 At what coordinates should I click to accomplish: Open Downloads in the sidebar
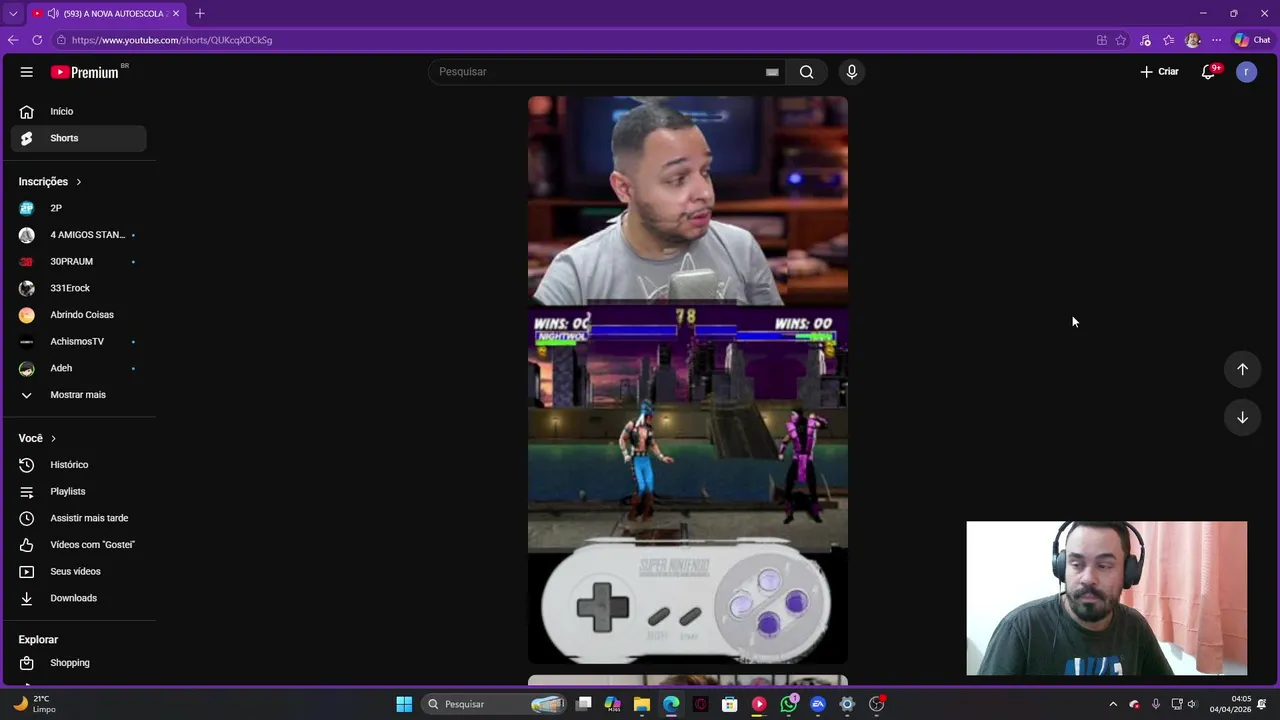click(78, 598)
